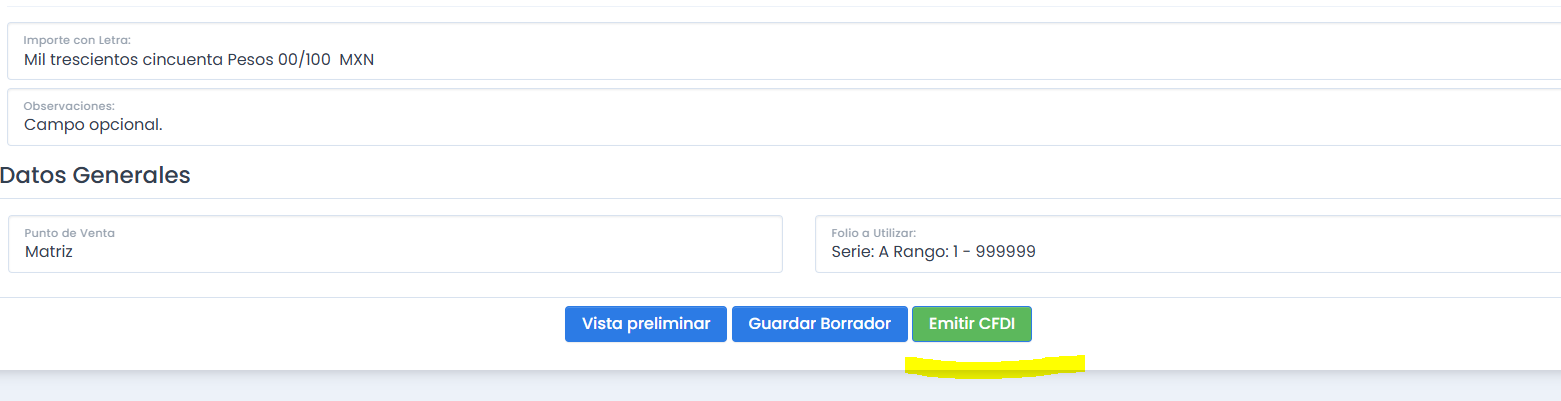Click the "Importe con Letra:" label

[x=77, y=40]
